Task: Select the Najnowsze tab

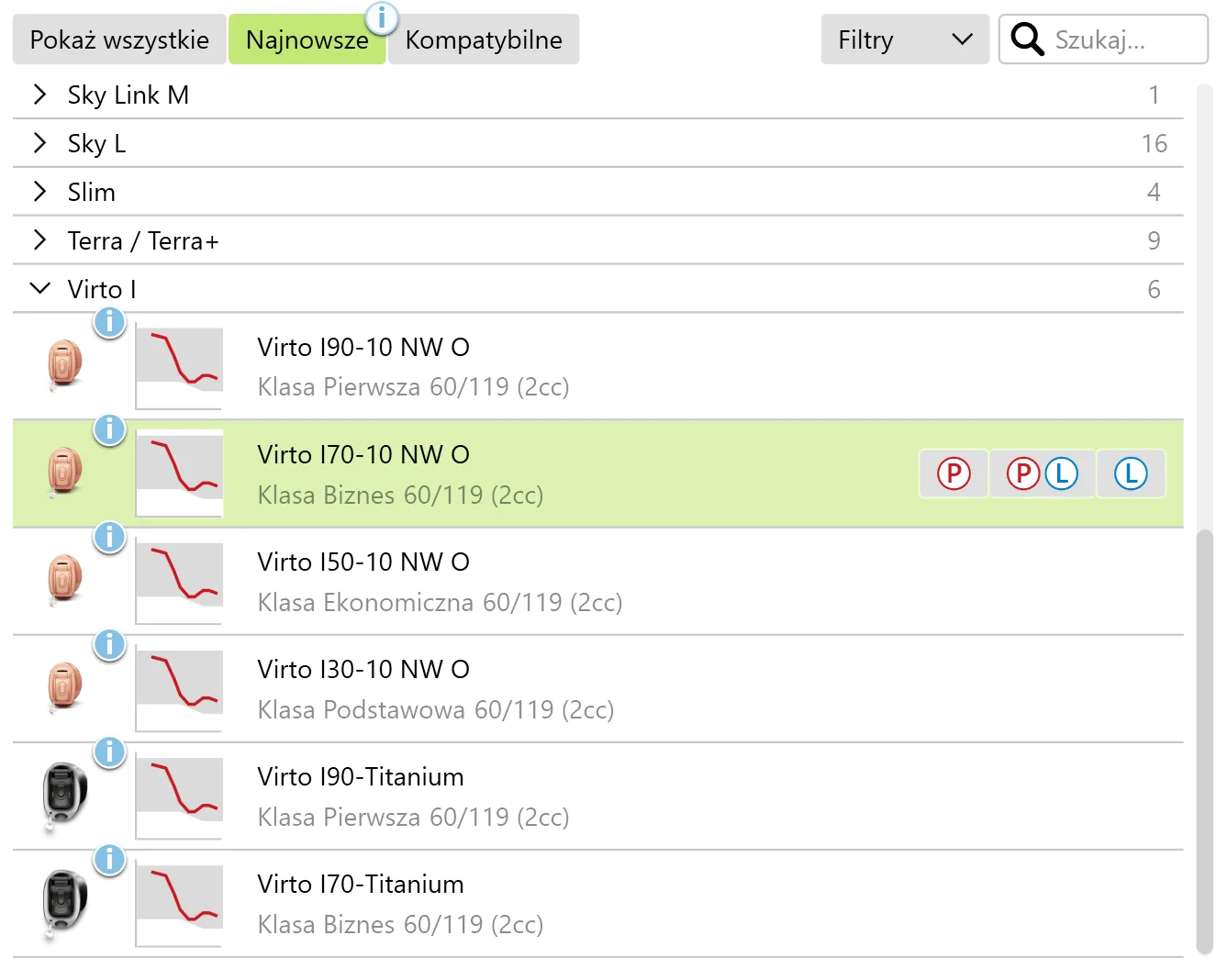Action: click(x=307, y=39)
